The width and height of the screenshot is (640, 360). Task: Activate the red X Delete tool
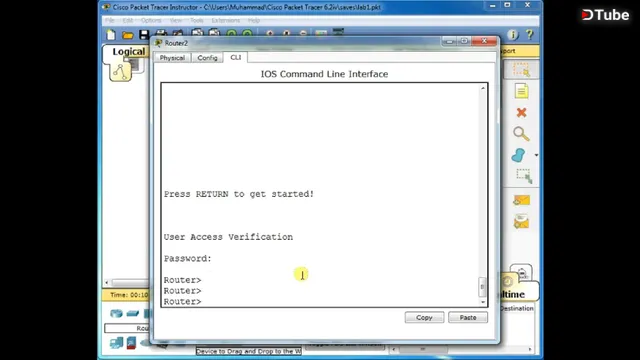pyautogui.click(x=521, y=113)
